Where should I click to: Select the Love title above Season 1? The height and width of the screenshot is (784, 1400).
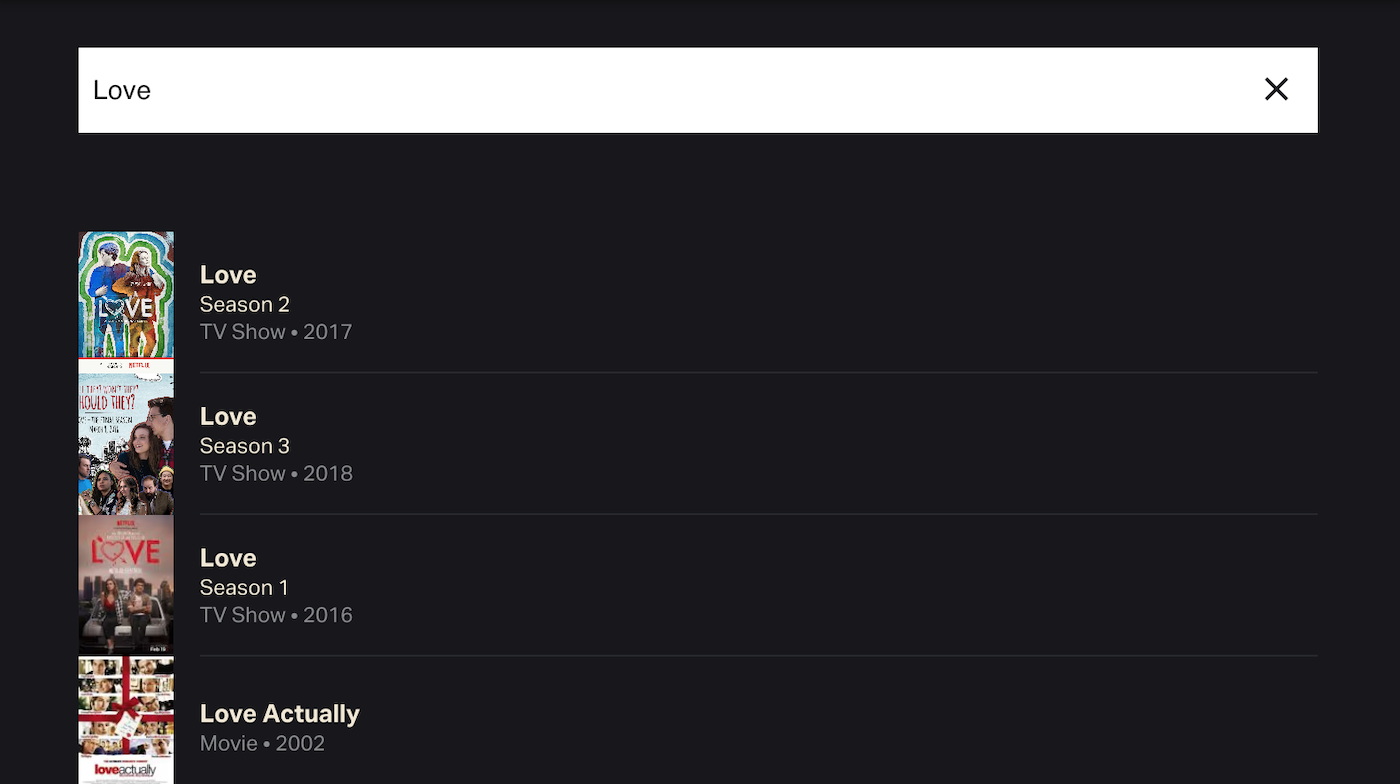pyautogui.click(x=228, y=558)
